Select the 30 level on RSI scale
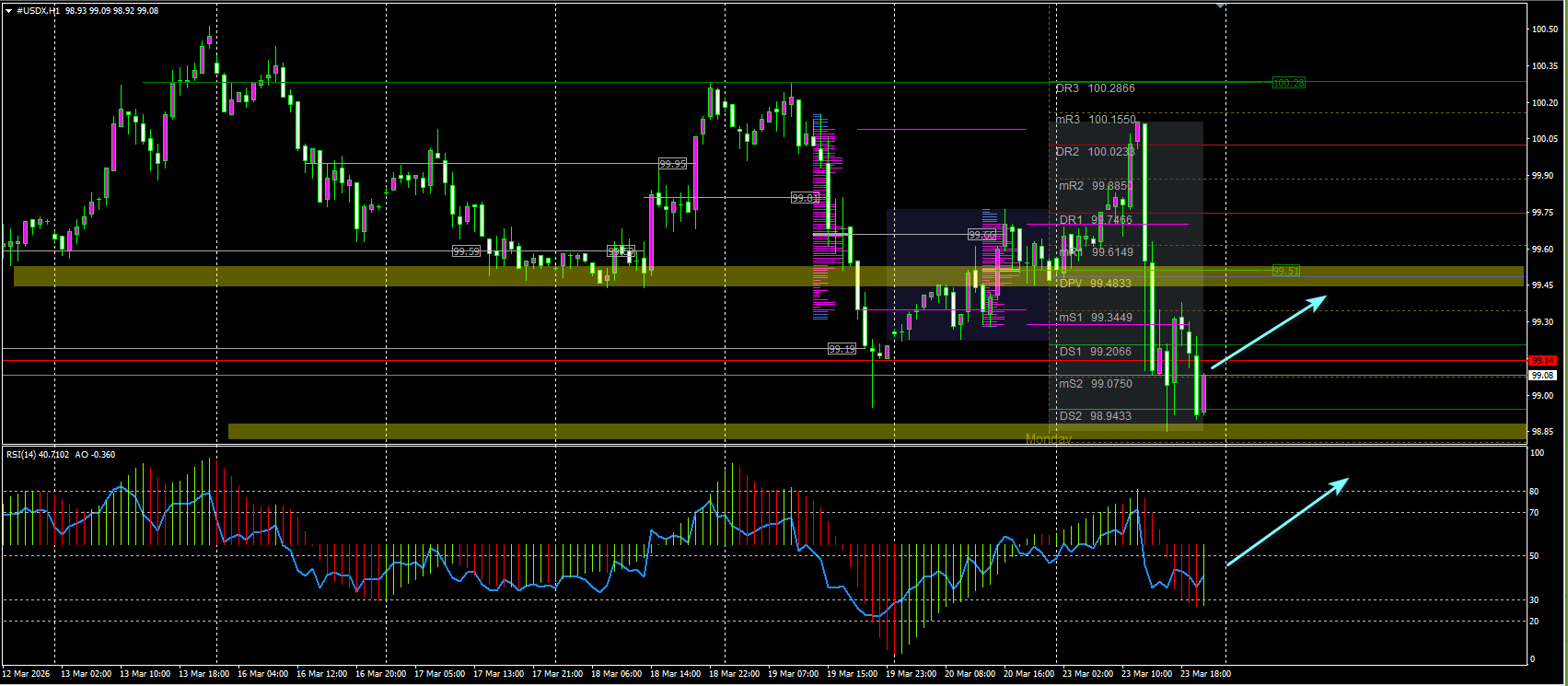 (x=1535, y=600)
